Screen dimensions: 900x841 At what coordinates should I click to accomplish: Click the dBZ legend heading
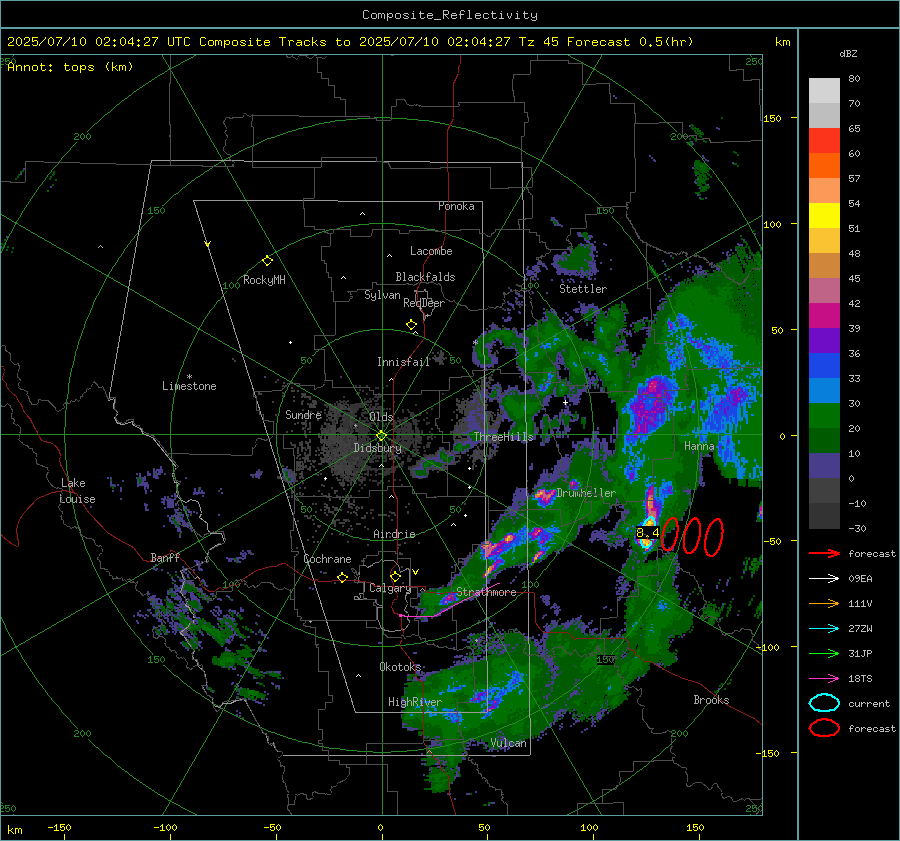tap(848, 54)
